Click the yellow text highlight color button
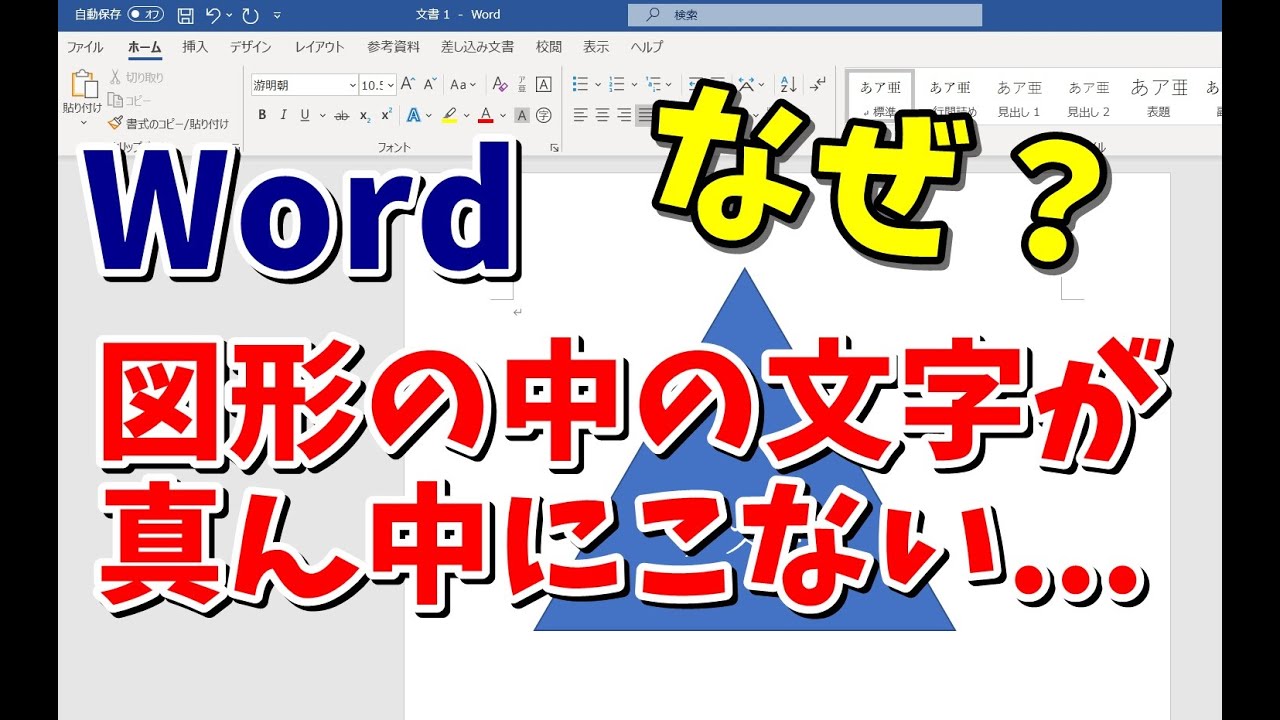Image resolution: width=1280 pixels, height=720 pixels. click(x=450, y=115)
